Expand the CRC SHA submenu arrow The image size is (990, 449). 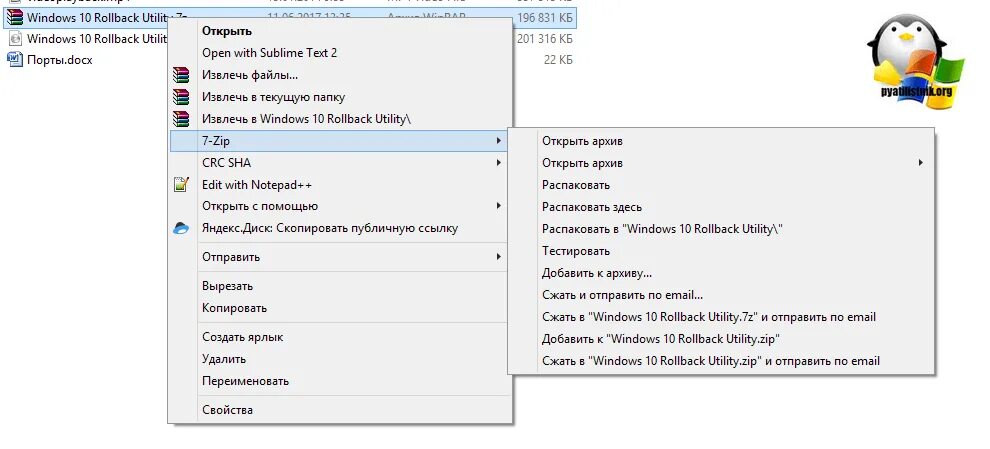pyautogui.click(x=499, y=163)
